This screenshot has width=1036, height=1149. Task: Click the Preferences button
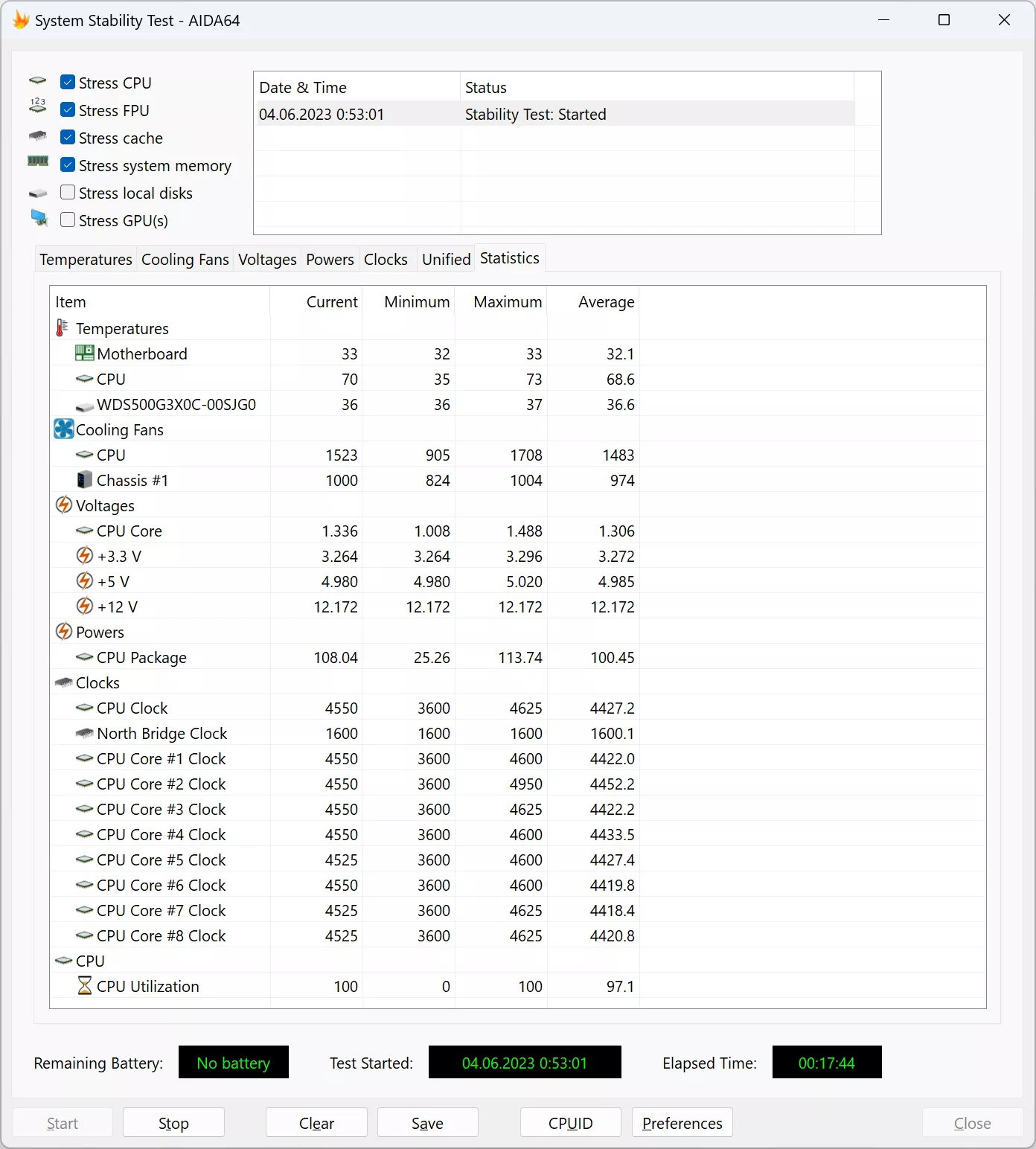pyautogui.click(x=682, y=1122)
